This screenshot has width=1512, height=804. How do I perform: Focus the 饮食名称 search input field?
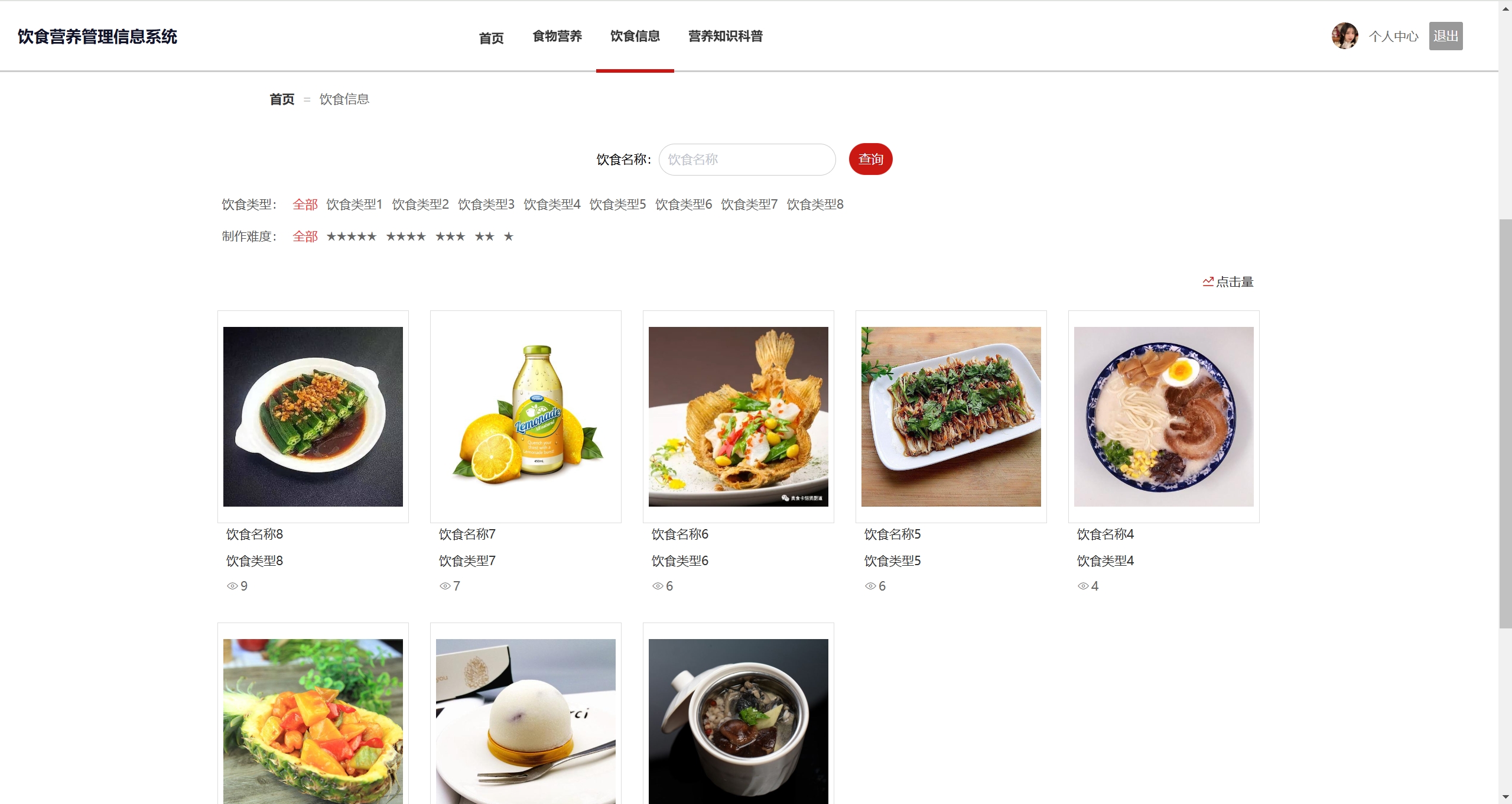point(747,160)
